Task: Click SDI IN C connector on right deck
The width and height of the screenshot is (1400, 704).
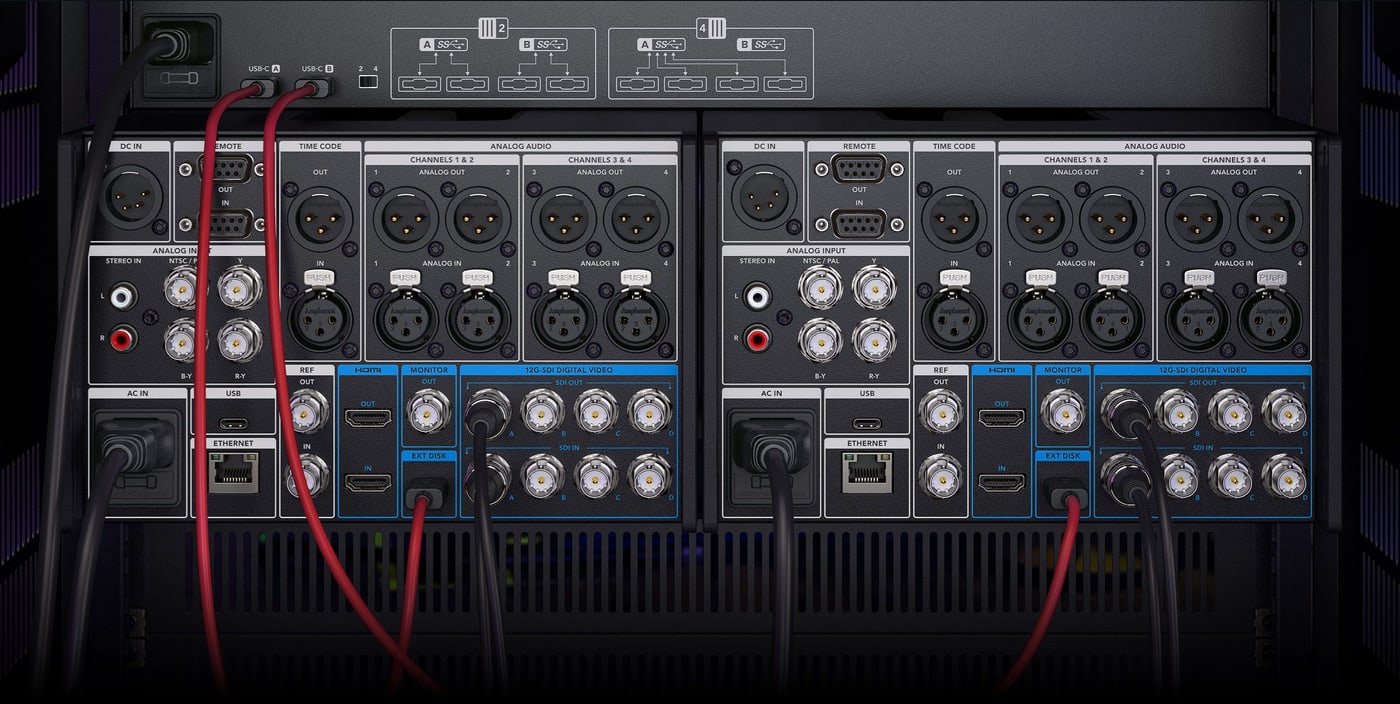Action: pyautogui.click(x=1229, y=476)
